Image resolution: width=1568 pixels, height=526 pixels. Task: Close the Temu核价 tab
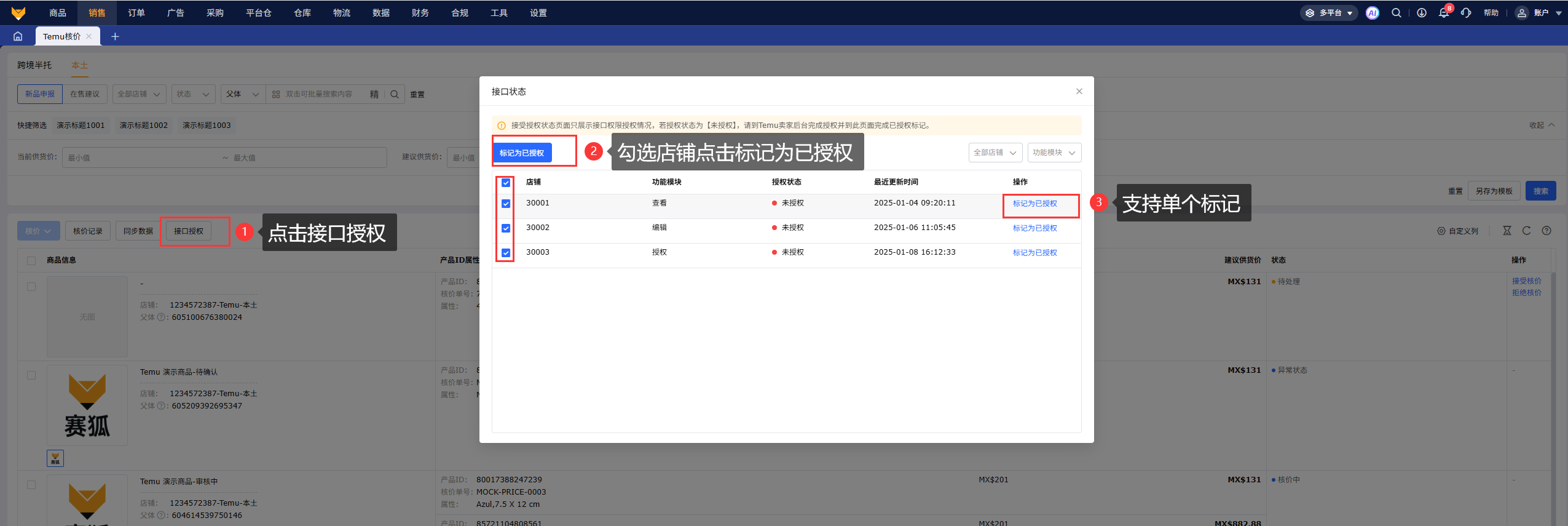point(89,36)
